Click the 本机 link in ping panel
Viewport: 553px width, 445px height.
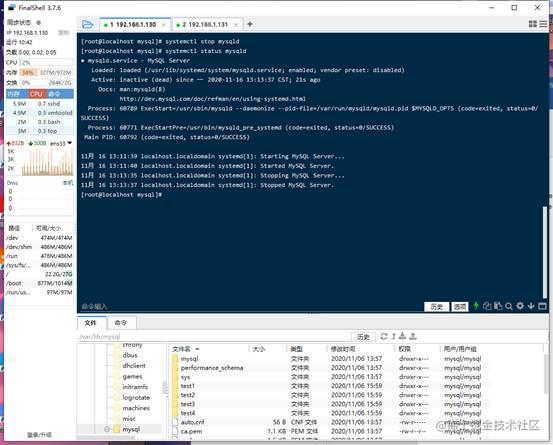pyautogui.click(x=68, y=182)
